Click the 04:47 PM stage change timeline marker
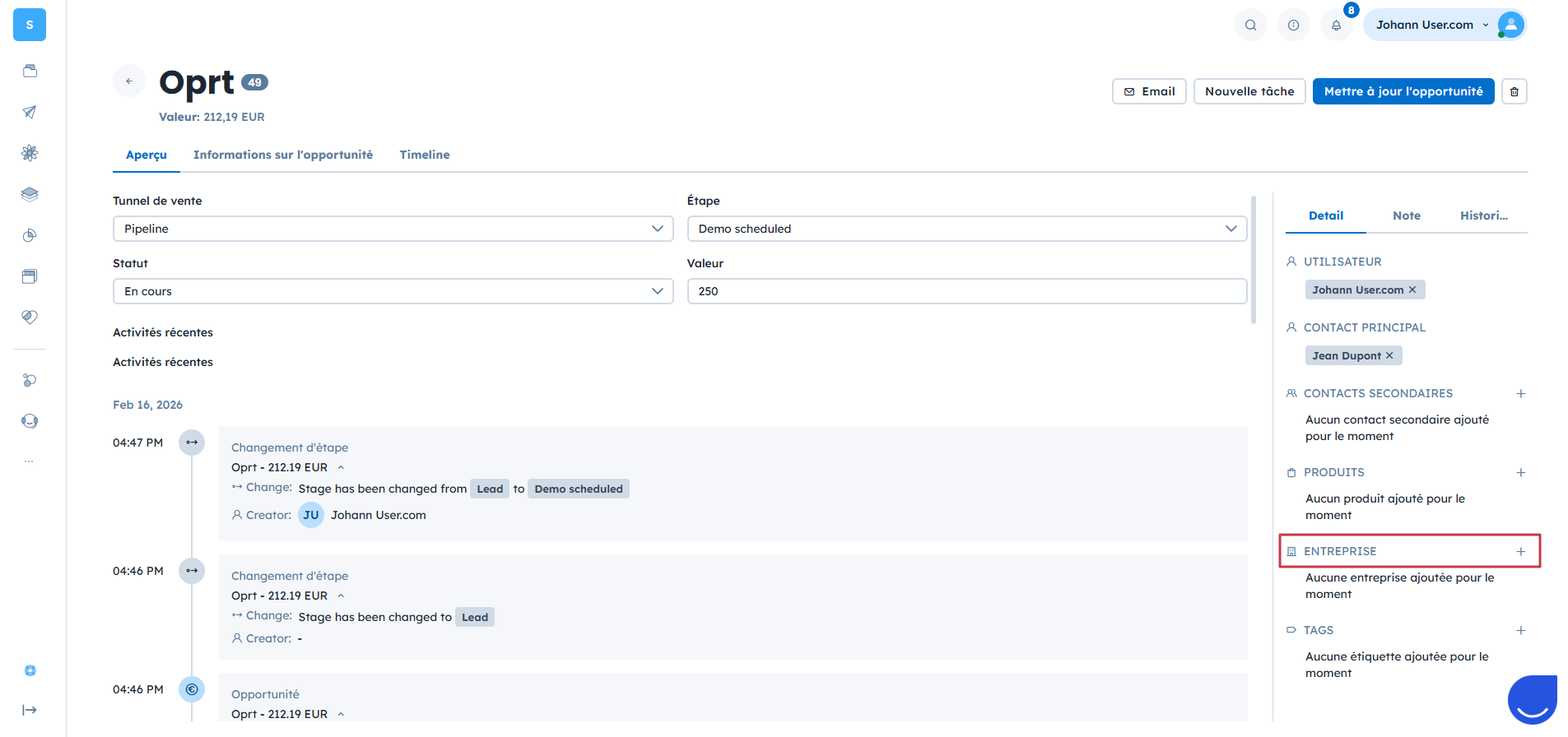Image resolution: width=1568 pixels, height=737 pixels. point(192,443)
